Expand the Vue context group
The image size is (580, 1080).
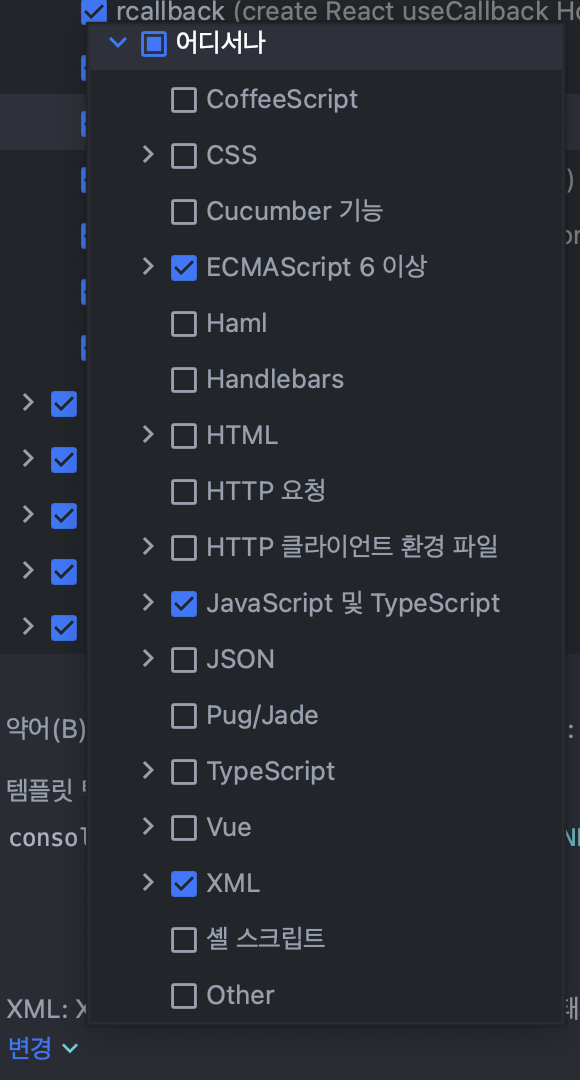pyautogui.click(x=147, y=826)
